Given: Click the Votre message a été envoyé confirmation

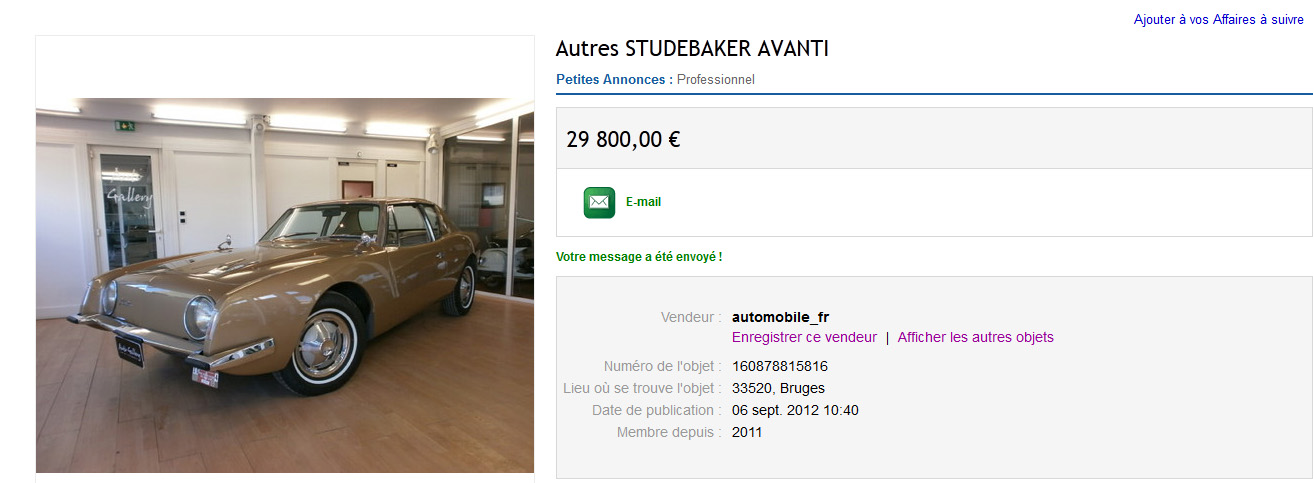Looking at the screenshot, I should pos(639,257).
